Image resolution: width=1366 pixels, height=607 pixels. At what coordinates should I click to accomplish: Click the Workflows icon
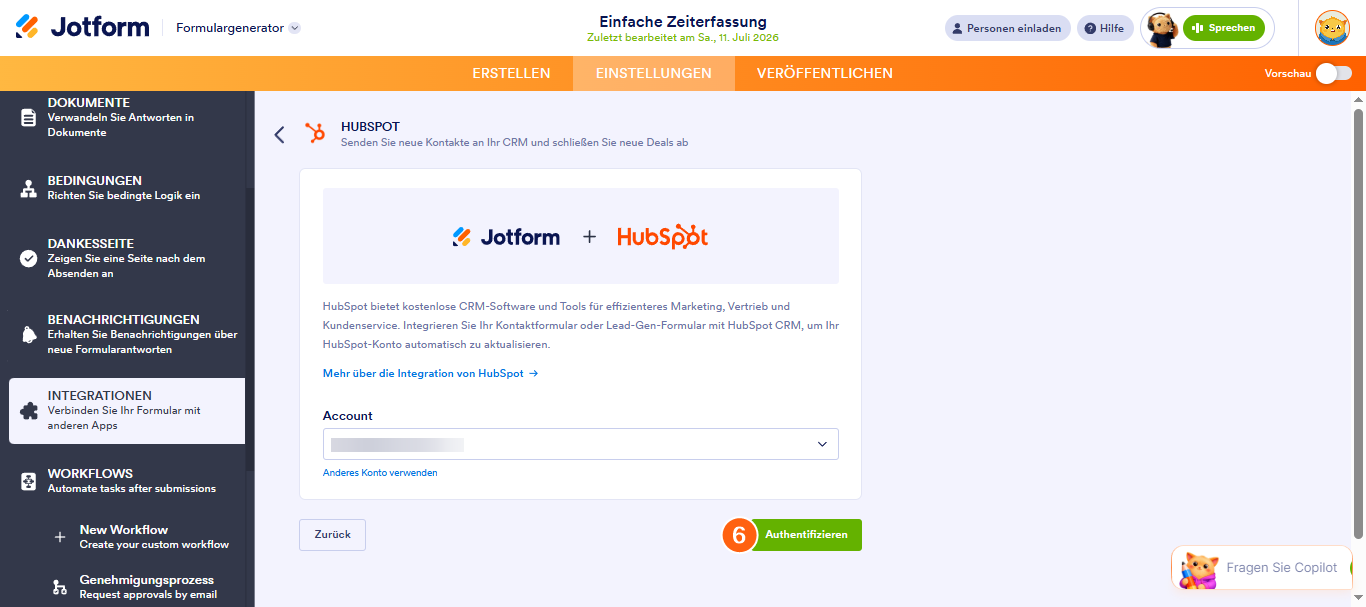click(x=28, y=481)
